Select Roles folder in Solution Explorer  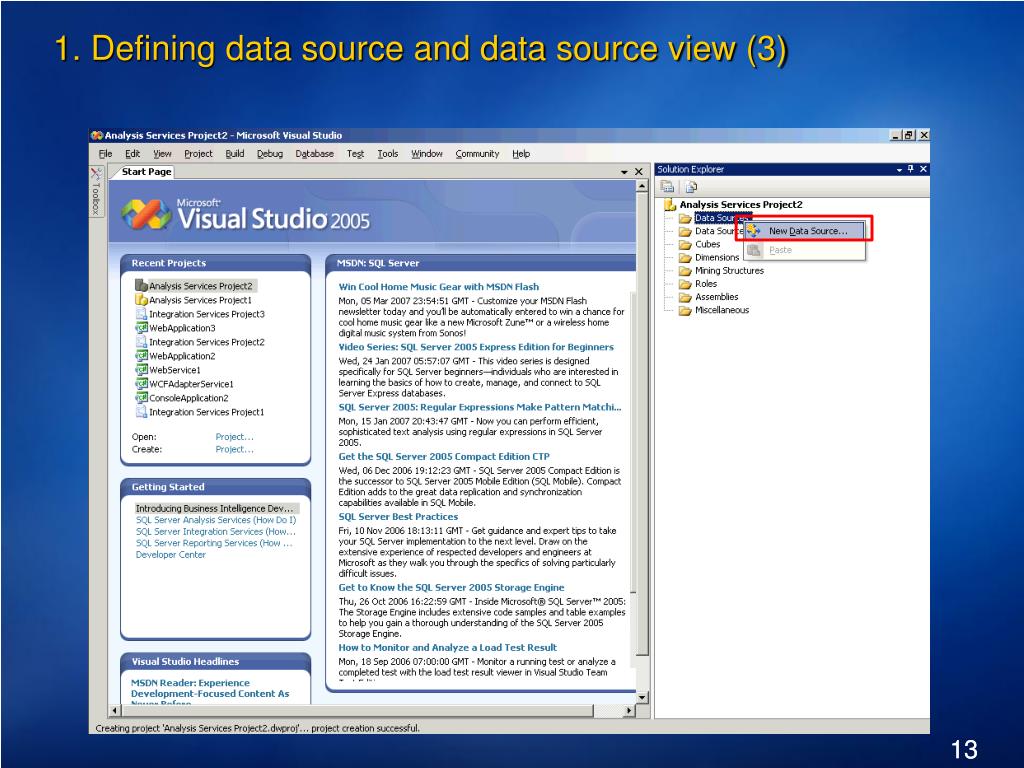(x=706, y=284)
